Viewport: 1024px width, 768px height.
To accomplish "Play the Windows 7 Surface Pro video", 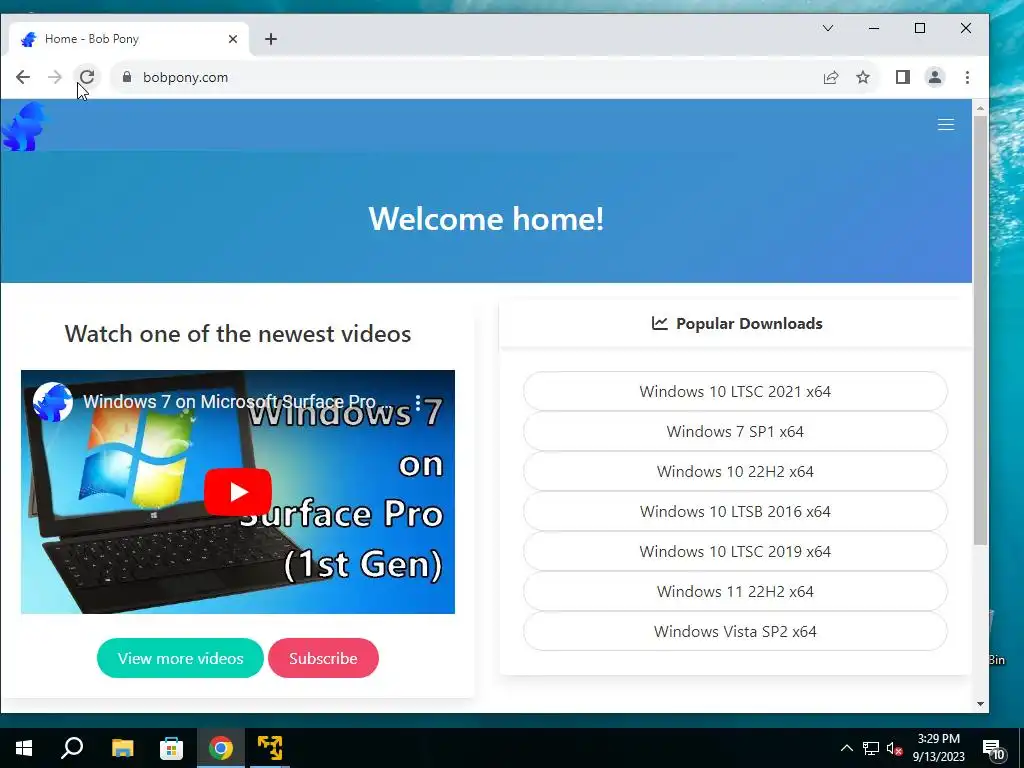I will [x=238, y=492].
